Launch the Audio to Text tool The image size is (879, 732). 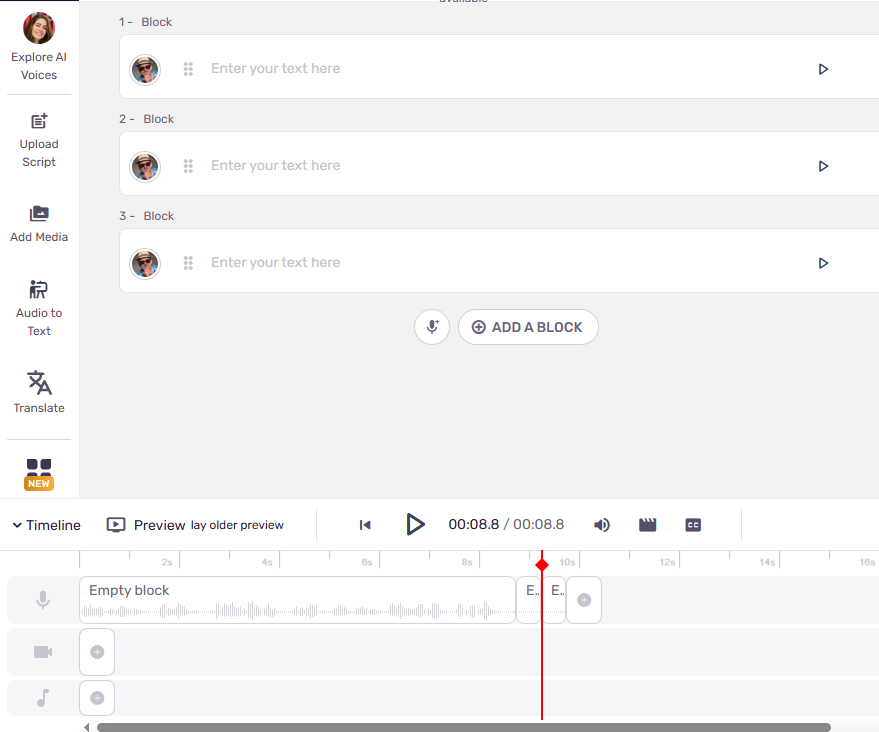39,305
